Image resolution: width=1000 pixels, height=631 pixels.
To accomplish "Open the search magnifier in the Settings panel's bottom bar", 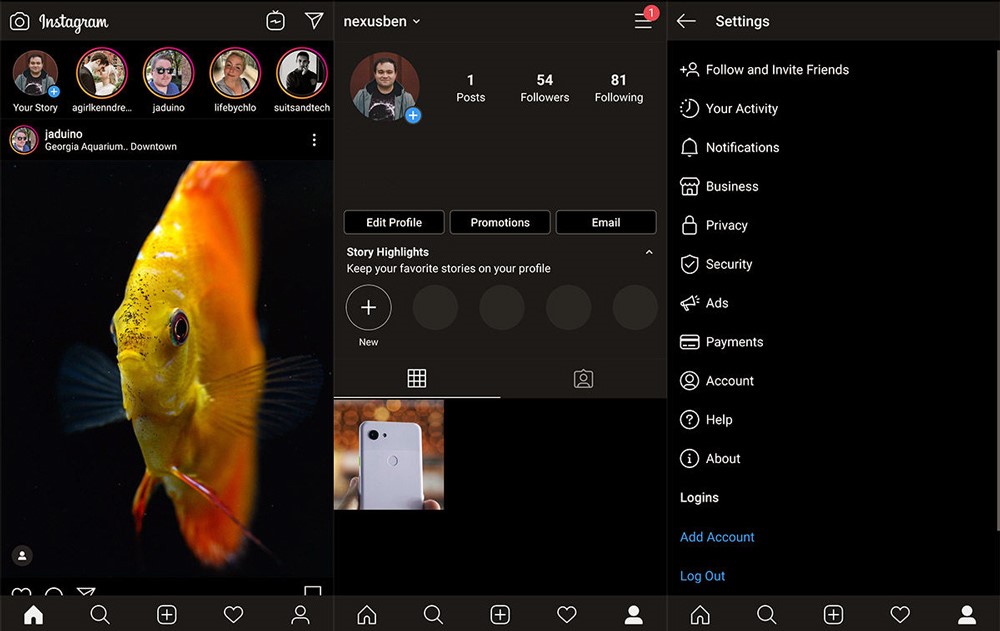I will tap(766, 614).
